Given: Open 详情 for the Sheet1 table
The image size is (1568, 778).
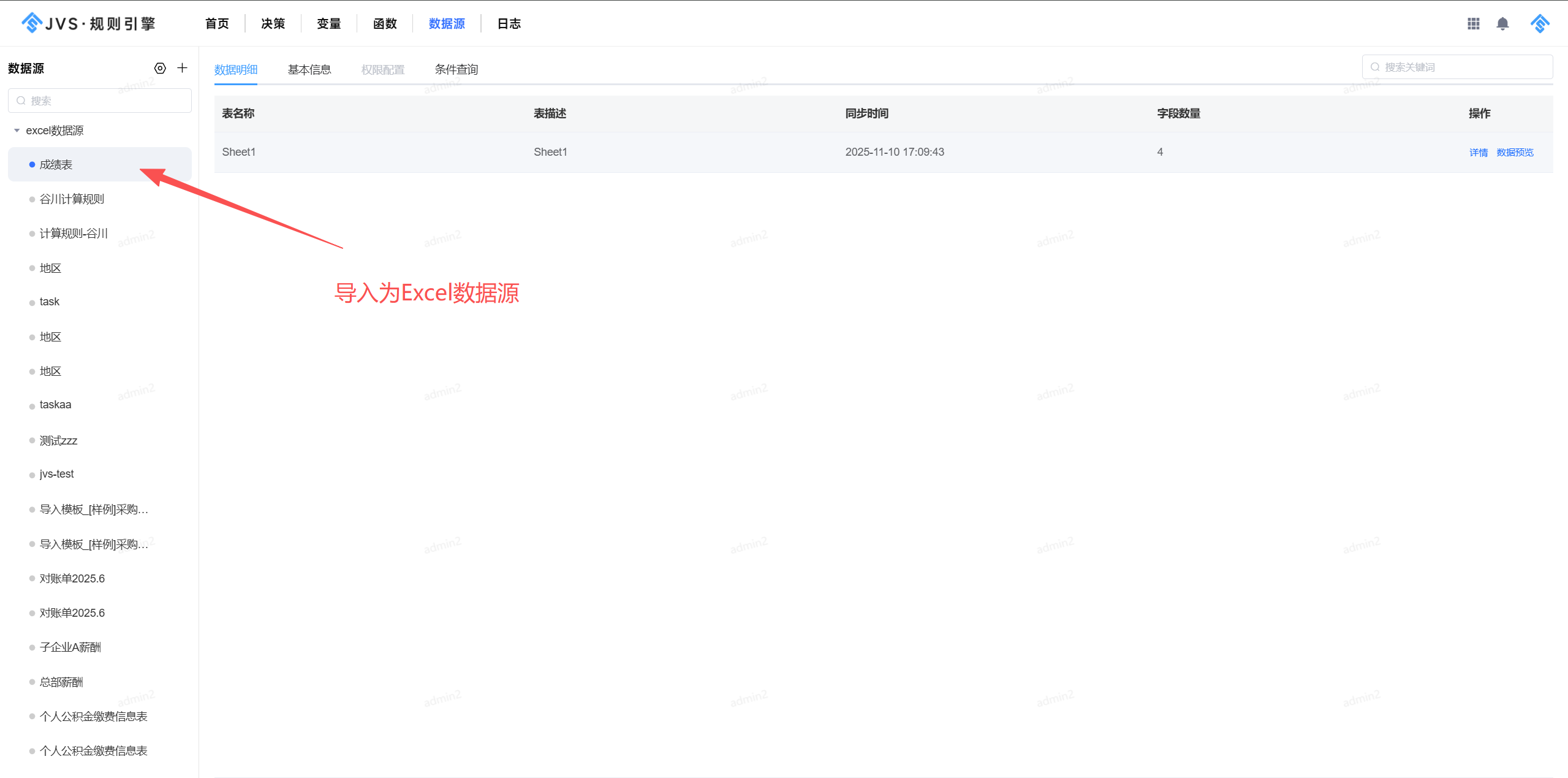Looking at the screenshot, I should [1478, 151].
